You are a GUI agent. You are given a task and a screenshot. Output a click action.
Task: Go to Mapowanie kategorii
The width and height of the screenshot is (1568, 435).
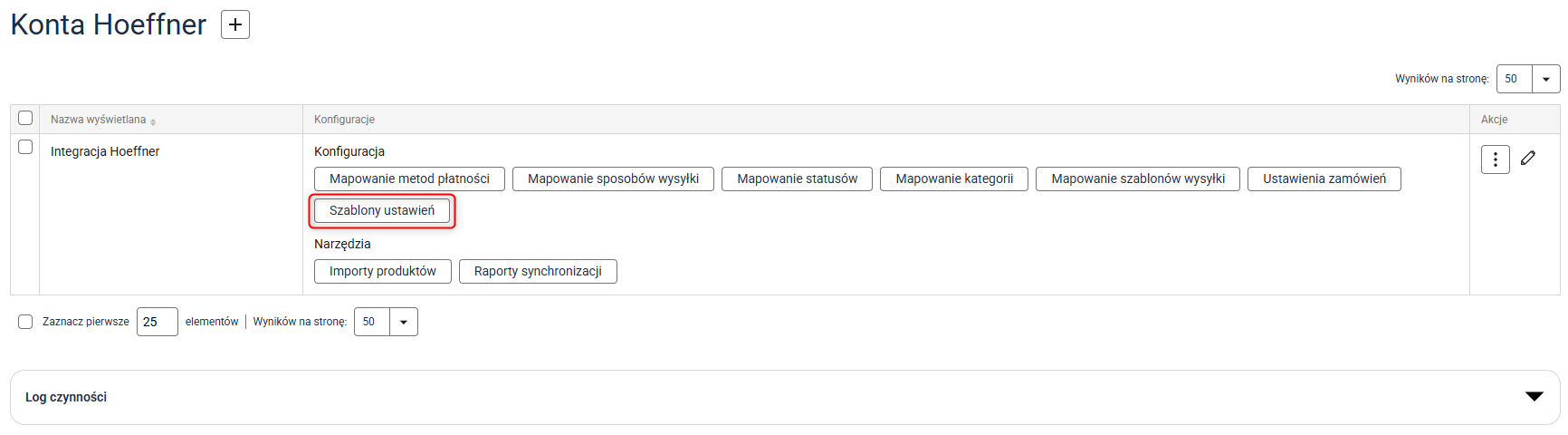click(954, 179)
